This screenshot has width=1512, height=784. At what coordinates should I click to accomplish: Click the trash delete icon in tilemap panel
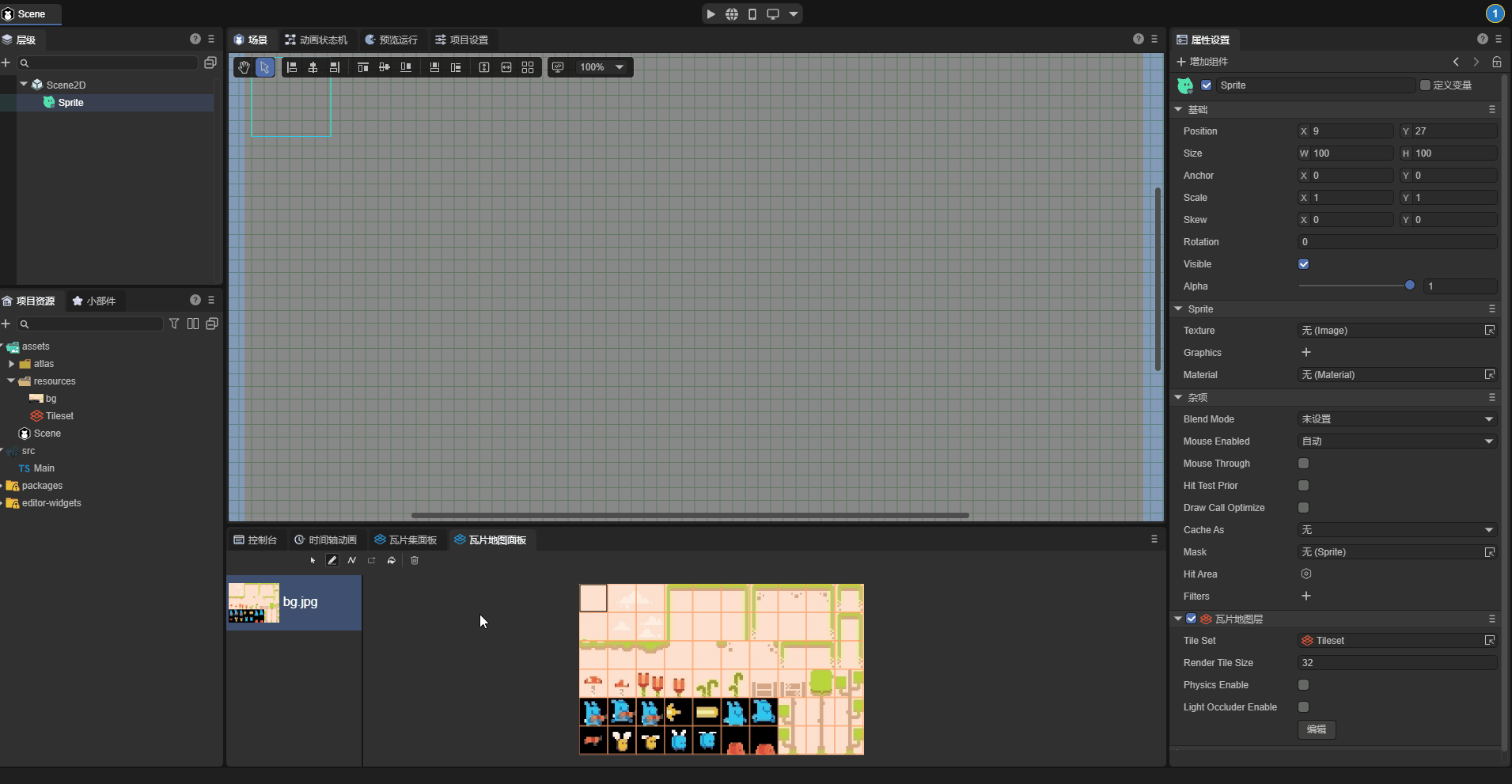(x=415, y=560)
